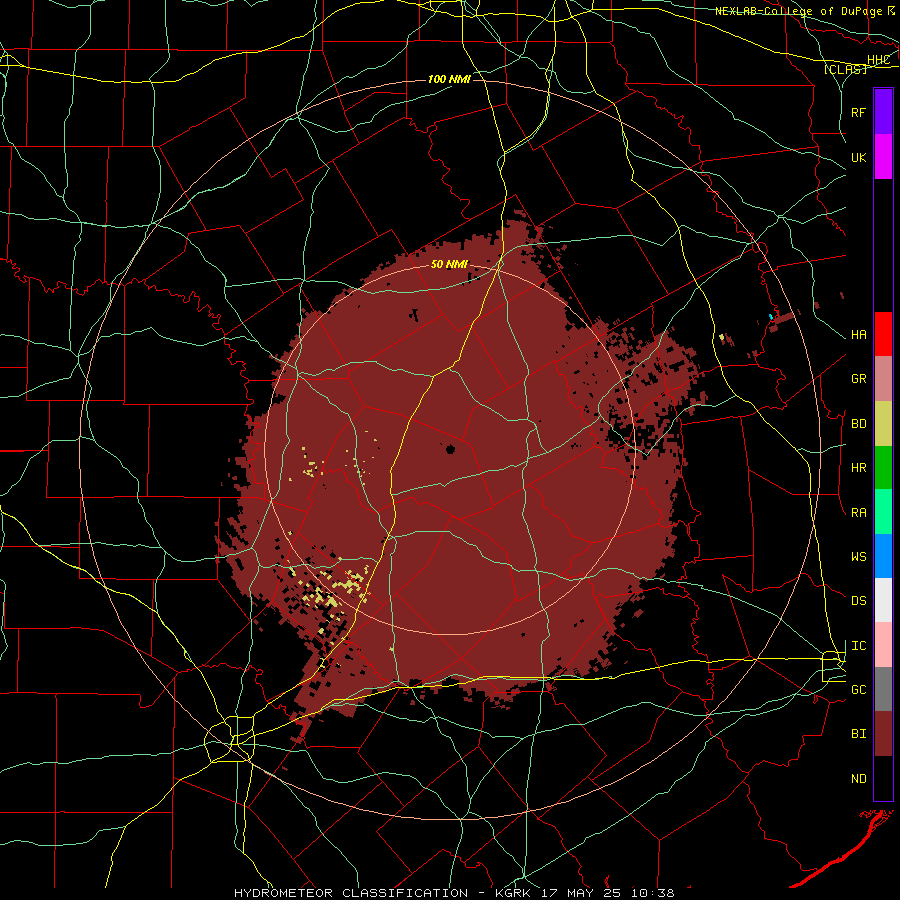Click the UK magenta legend swatch
Viewport: 900px width, 900px height.
tap(883, 156)
